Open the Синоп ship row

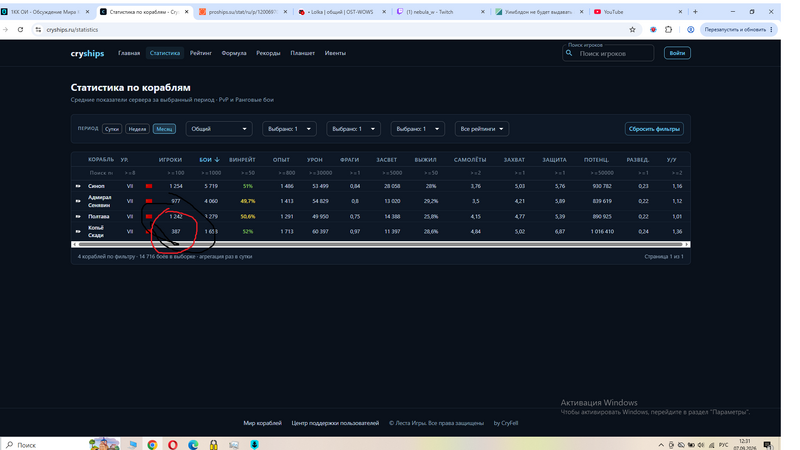380,186
